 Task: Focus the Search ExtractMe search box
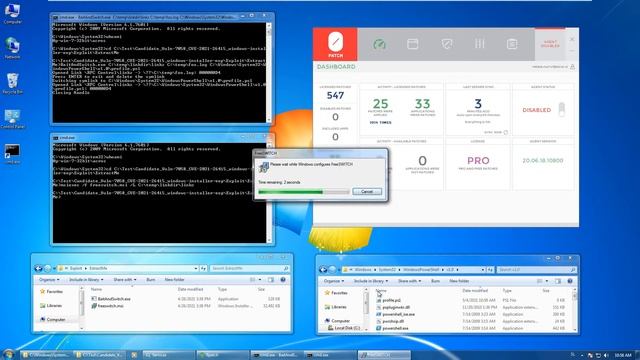[x=249, y=268]
